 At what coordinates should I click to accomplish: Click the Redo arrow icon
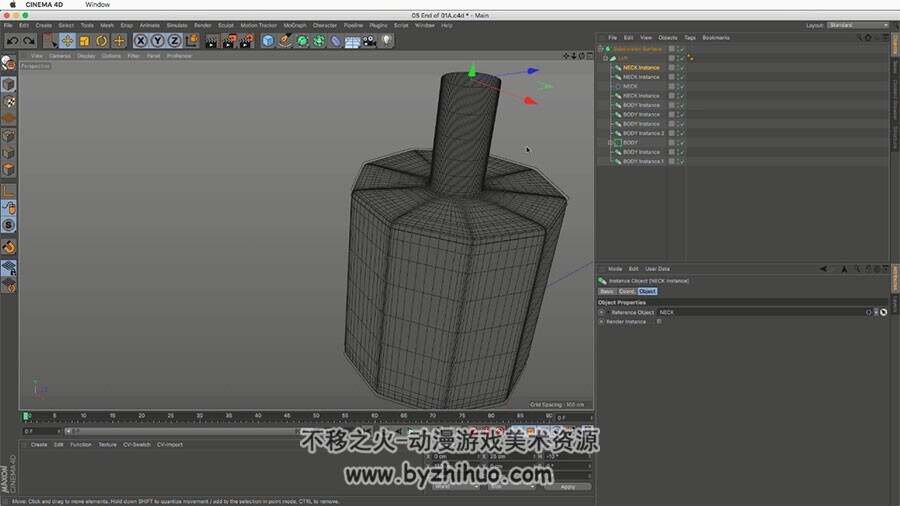(x=29, y=41)
